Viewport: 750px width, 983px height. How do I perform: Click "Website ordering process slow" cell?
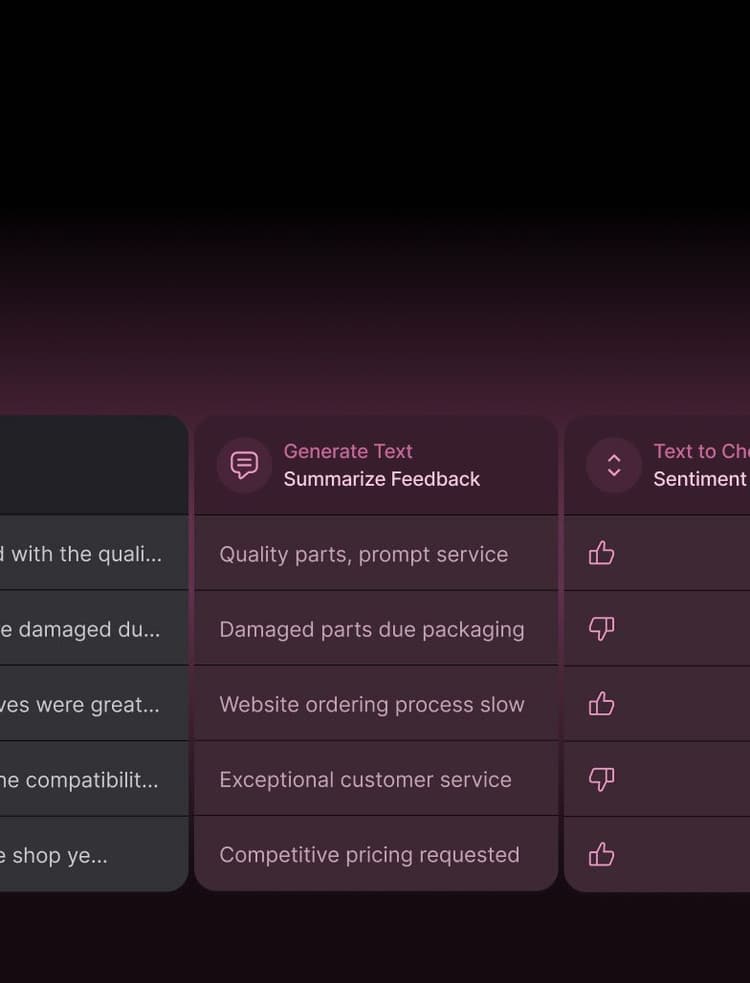click(x=371, y=704)
